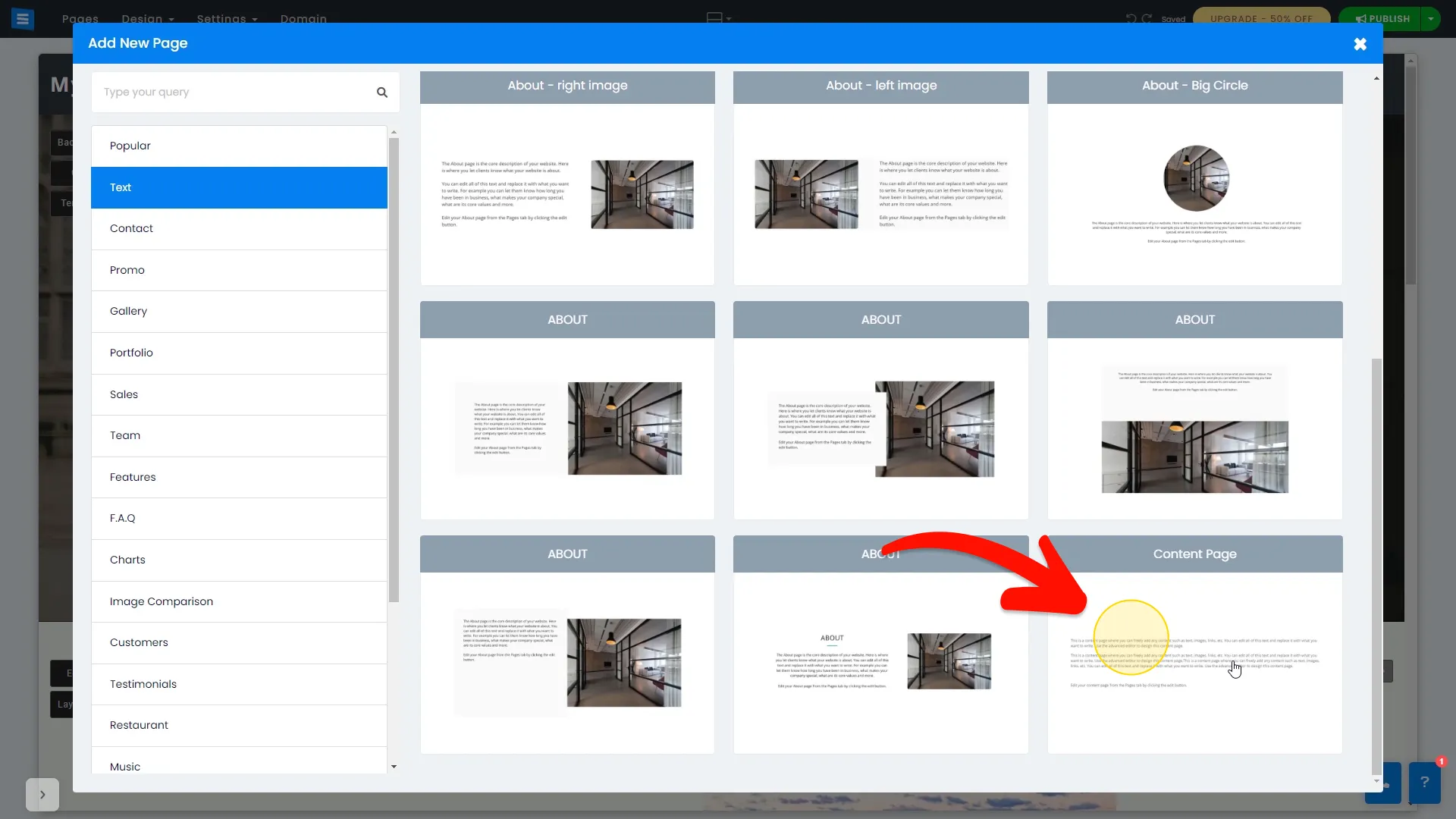Expand the side panel chevron arrow
Image resolution: width=1456 pixels, height=819 pixels.
[42, 795]
